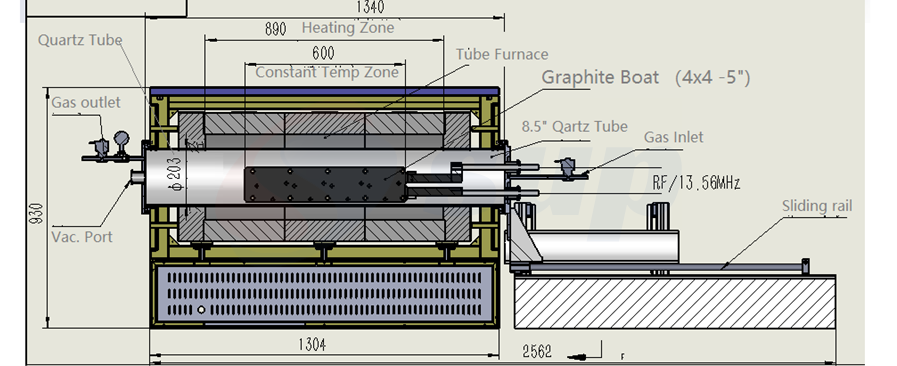Click the 2562 dimension value
Viewport: 897px width, 366px height.
tap(537, 351)
